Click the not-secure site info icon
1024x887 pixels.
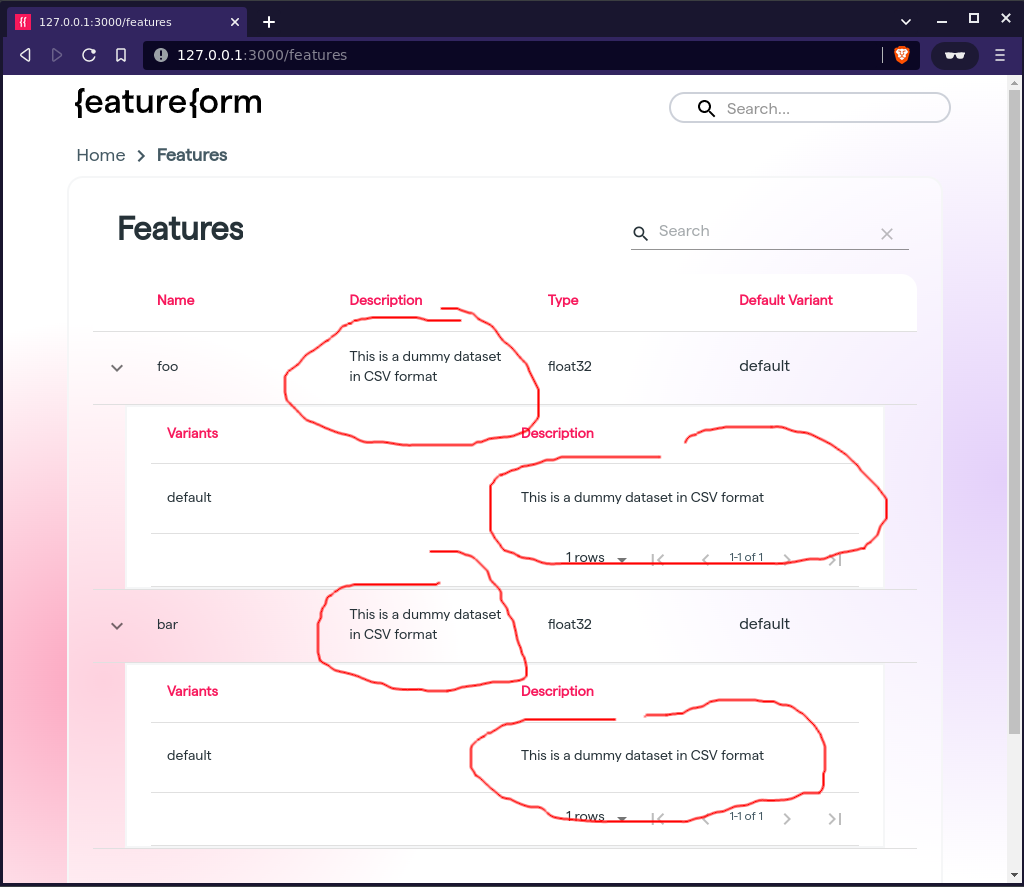click(161, 55)
